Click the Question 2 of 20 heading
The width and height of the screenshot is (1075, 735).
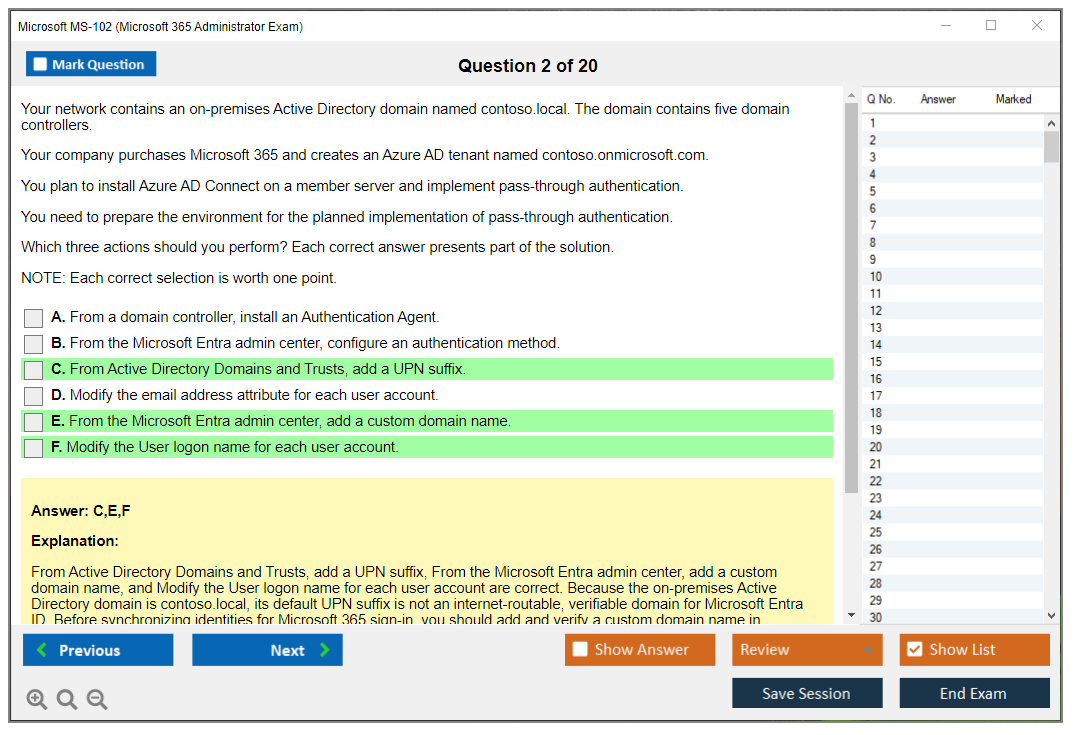pyautogui.click(x=528, y=66)
